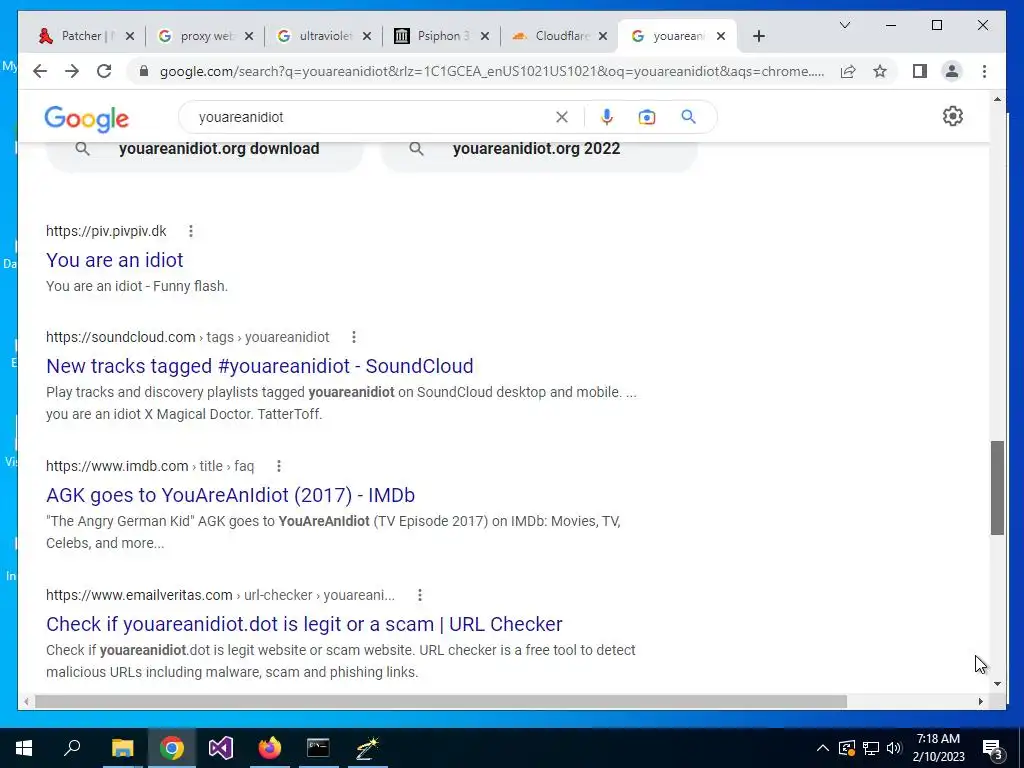Click the 'https://piv.pivpiv.dk' URL text
Viewport: 1024px width, 768px height.
(106, 231)
